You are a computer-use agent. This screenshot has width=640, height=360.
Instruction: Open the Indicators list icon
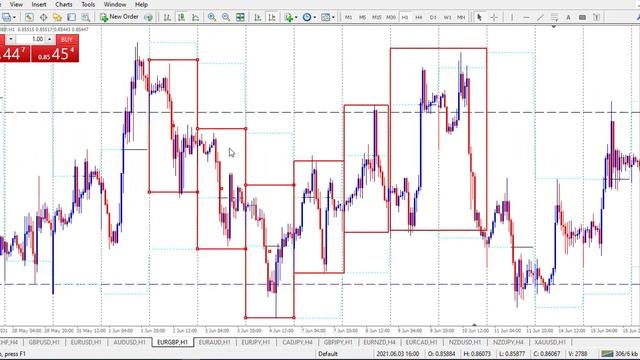pos(289,17)
